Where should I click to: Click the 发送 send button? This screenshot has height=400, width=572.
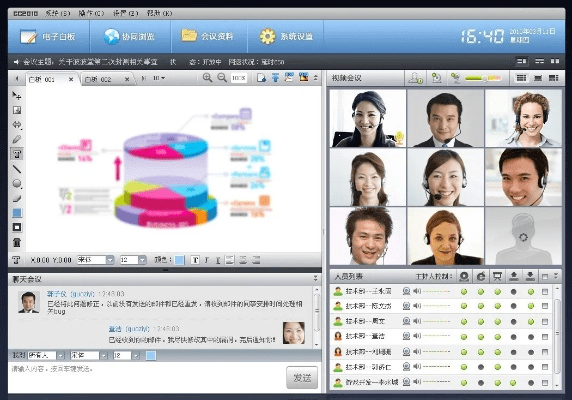click(x=302, y=377)
